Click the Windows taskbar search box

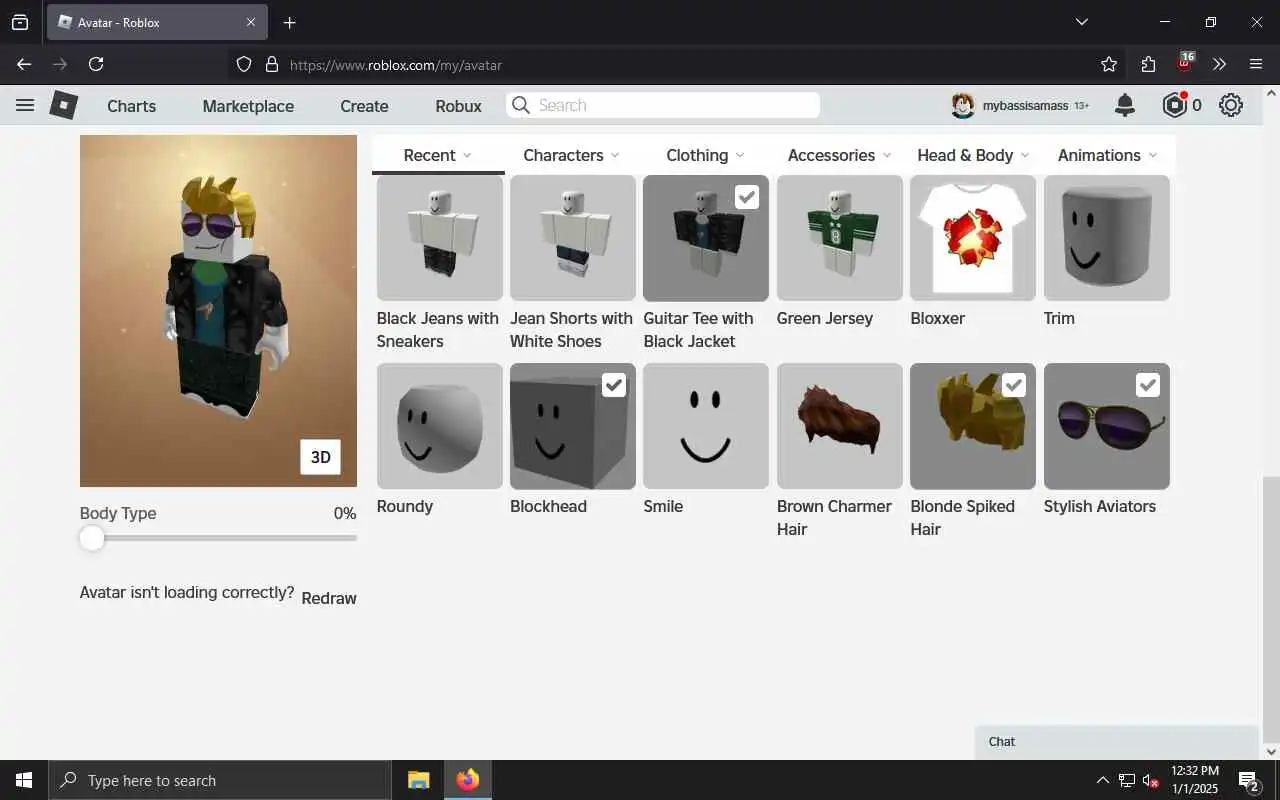pyautogui.click(x=220, y=780)
